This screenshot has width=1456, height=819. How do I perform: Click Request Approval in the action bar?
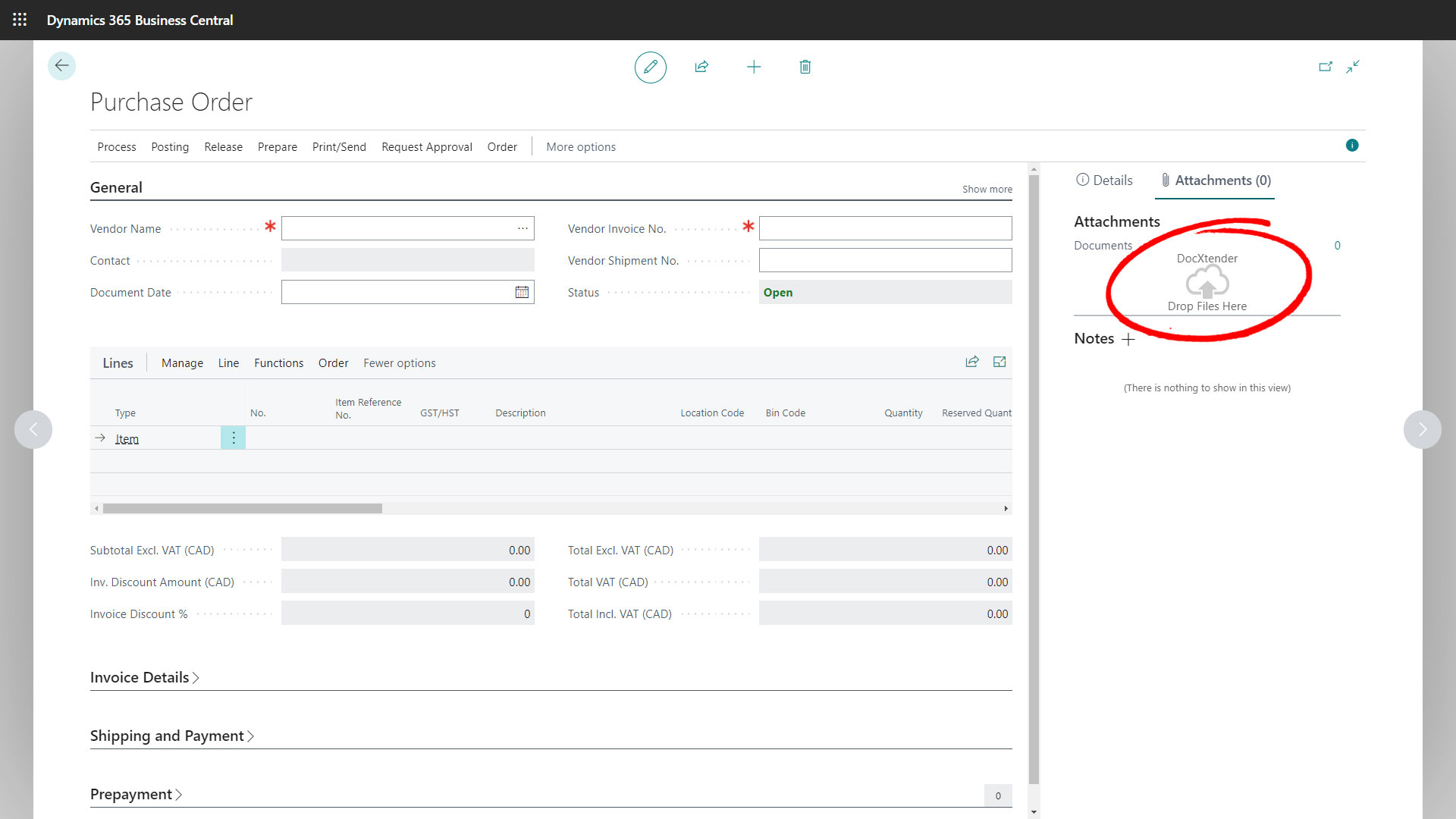click(x=426, y=146)
